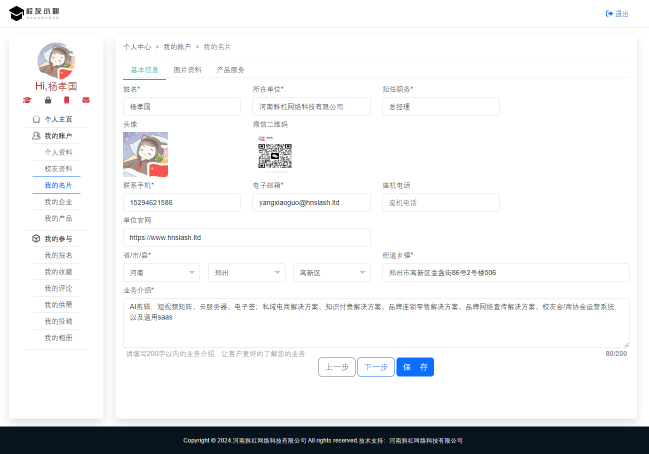Open 校友资料 in sidebar
This screenshot has height=454, width=649.
58,169
